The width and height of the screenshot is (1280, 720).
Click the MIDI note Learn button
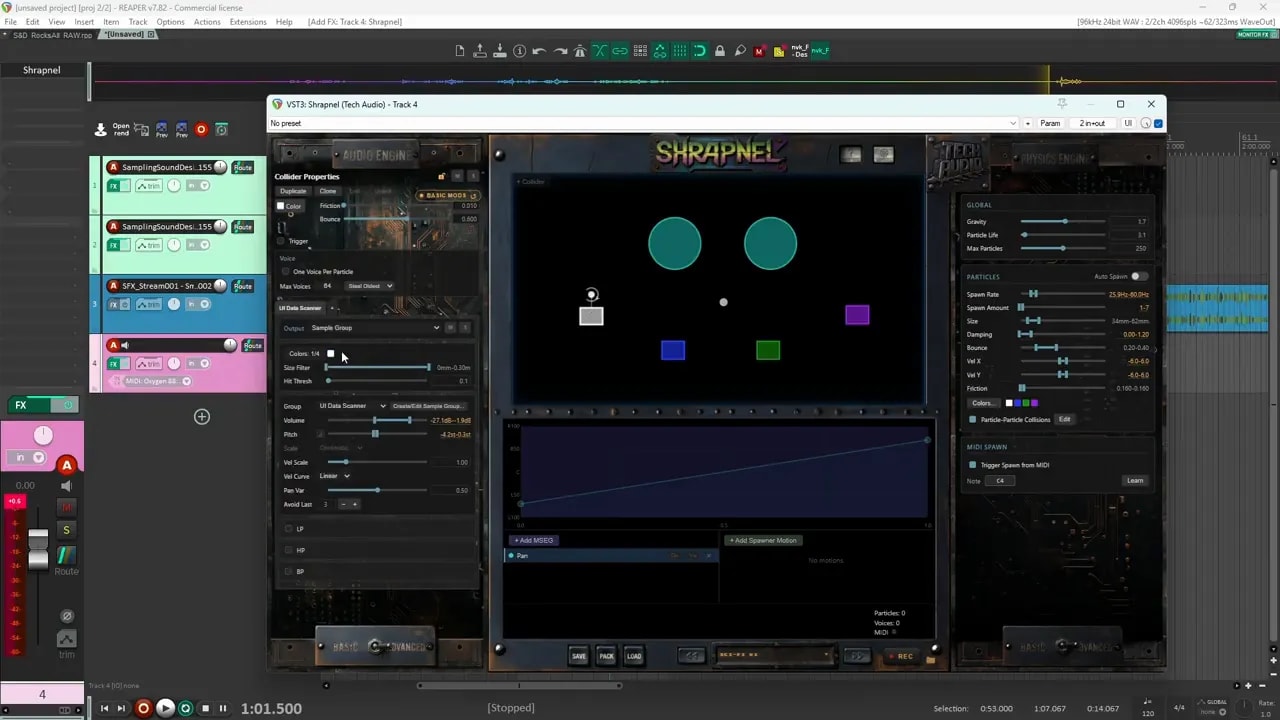[1135, 481]
